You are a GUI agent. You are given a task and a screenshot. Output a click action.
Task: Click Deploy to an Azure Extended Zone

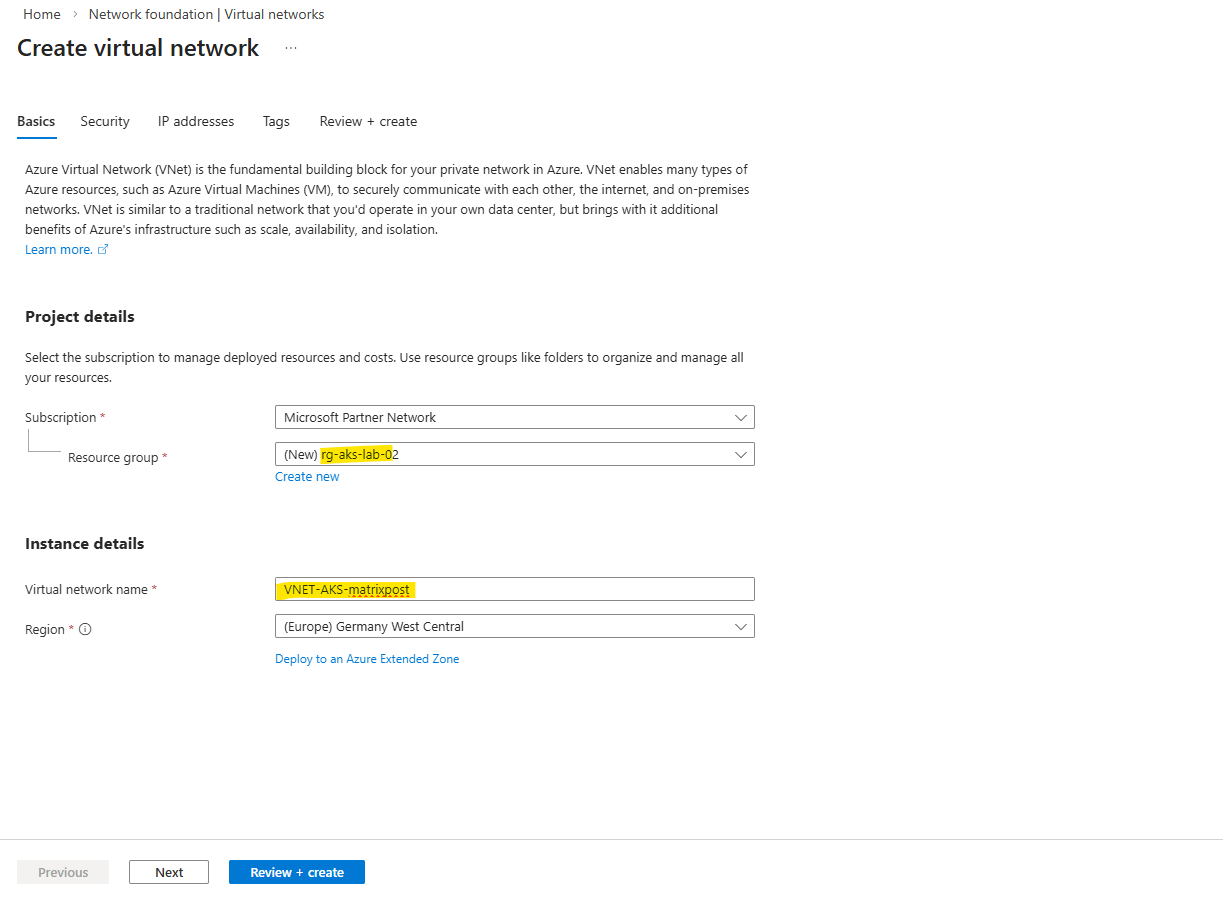(367, 659)
